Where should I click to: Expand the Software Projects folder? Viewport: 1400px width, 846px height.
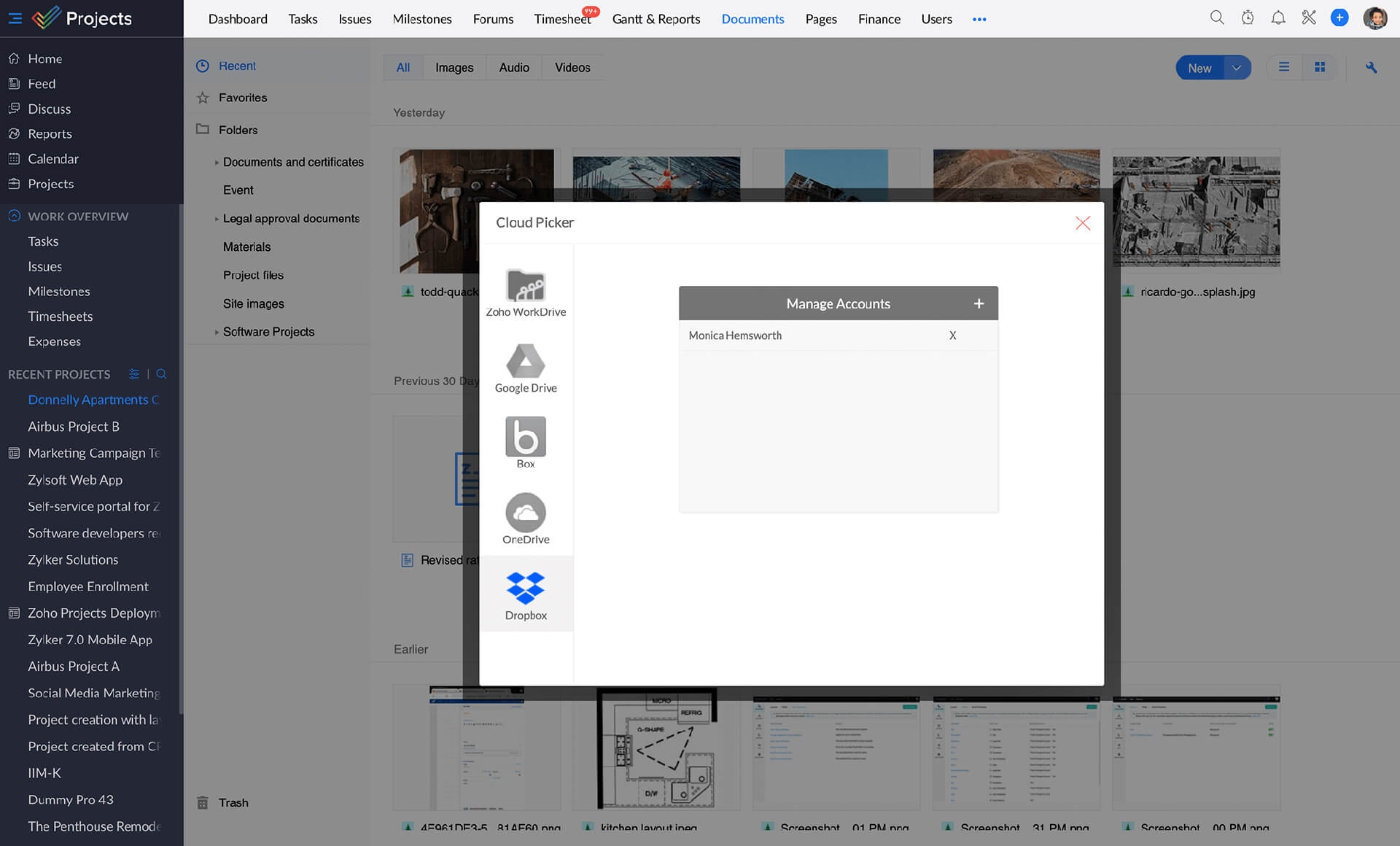tap(216, 331)
